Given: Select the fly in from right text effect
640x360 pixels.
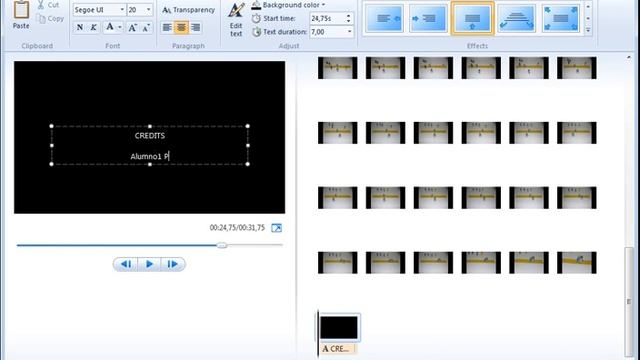Looking at the screenshot, I should click(384, 18).
